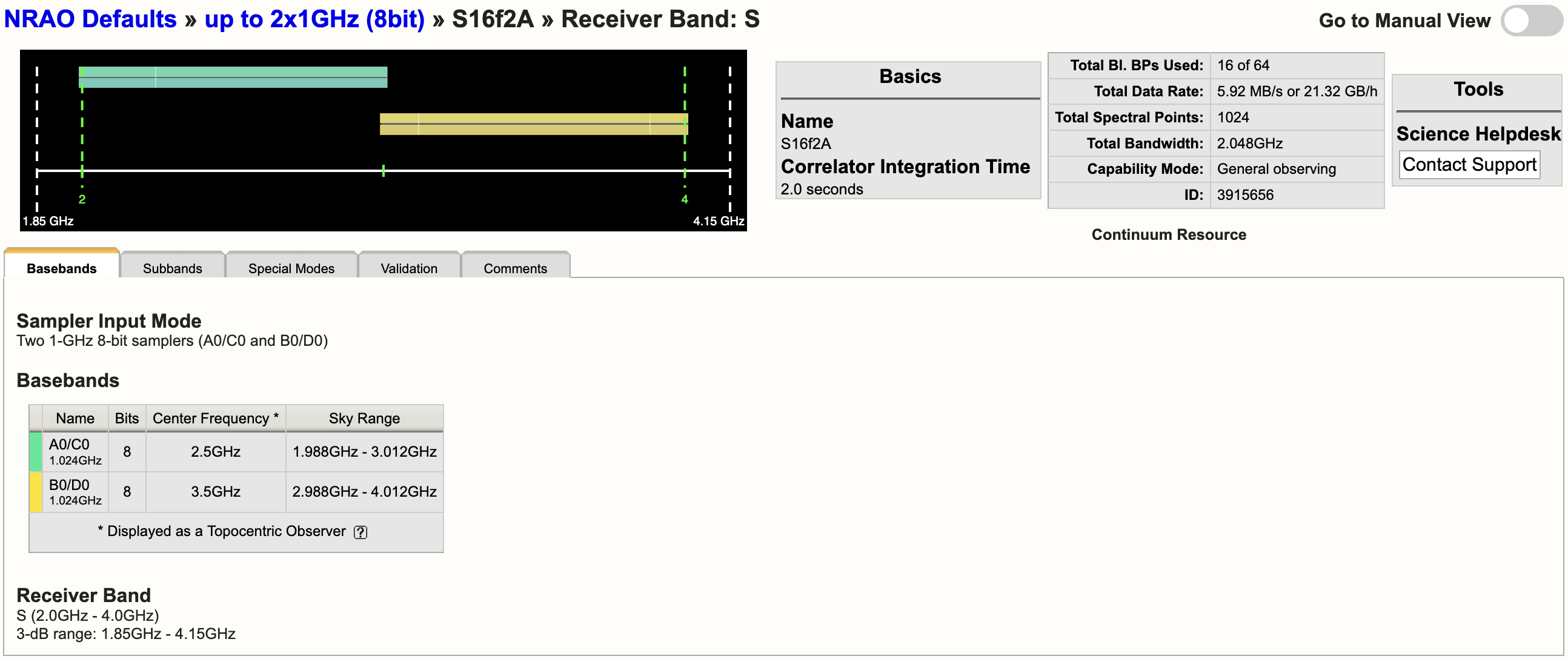Open the NRAO Defaults breadcrumb link
The image size is (1568, 659).
[90, 19]
